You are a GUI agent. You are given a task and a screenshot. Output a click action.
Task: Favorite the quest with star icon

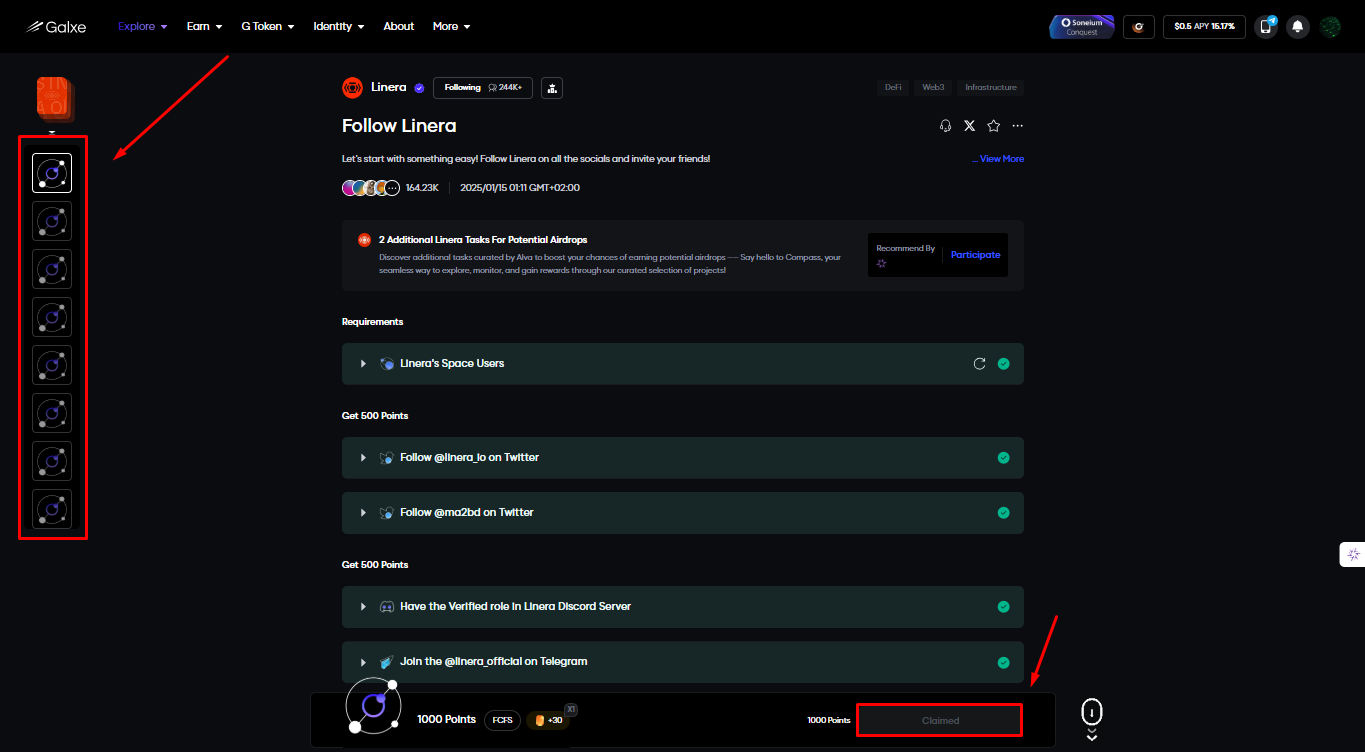pyautogui.click(x=993, y=126)
